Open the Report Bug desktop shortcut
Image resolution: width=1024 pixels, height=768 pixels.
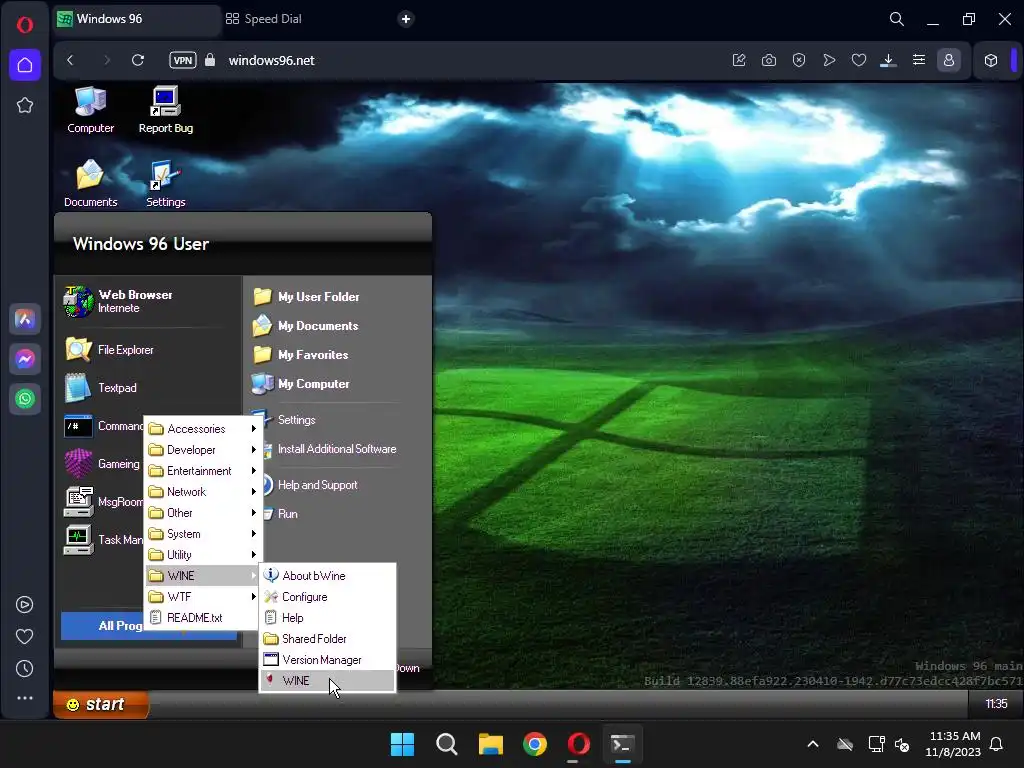pos(165,110)
